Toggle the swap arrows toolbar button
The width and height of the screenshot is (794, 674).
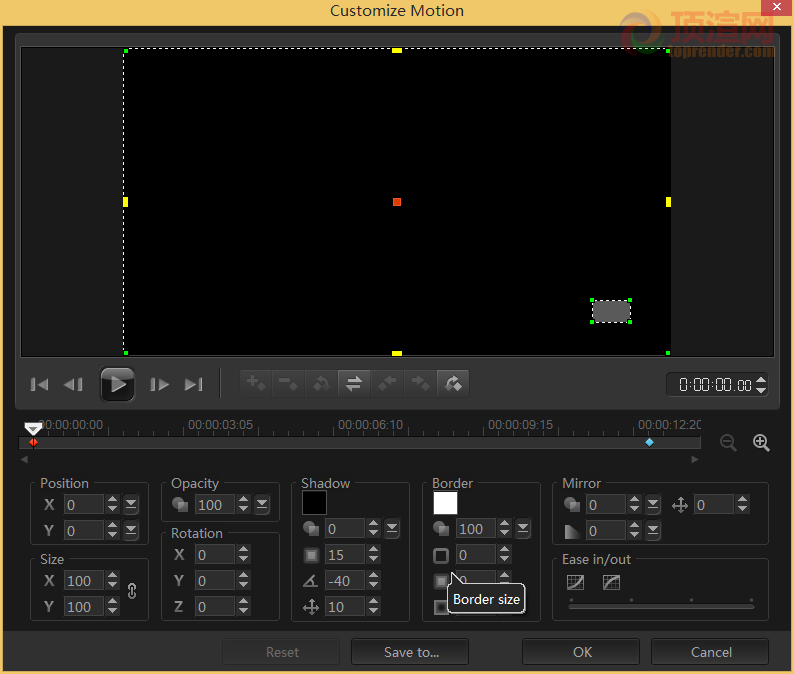(x=354, y=383)
